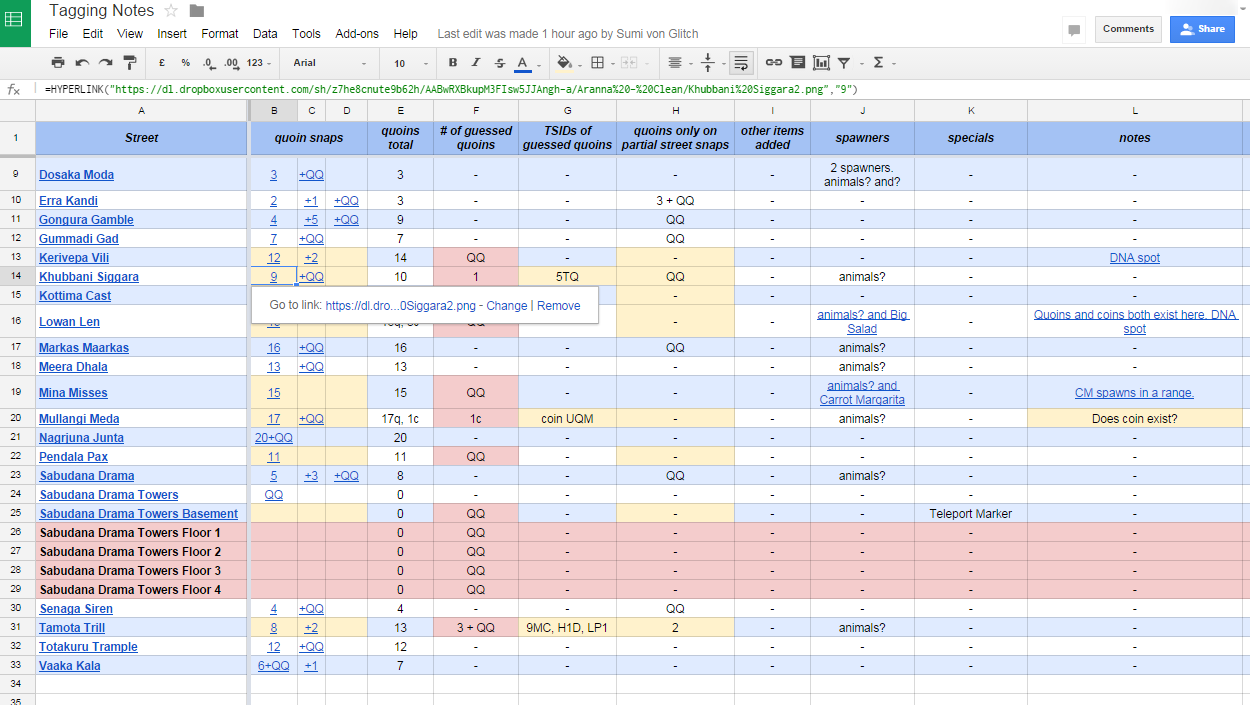Move document using the folder icon

pyautogui.click(x=197, y=11)
